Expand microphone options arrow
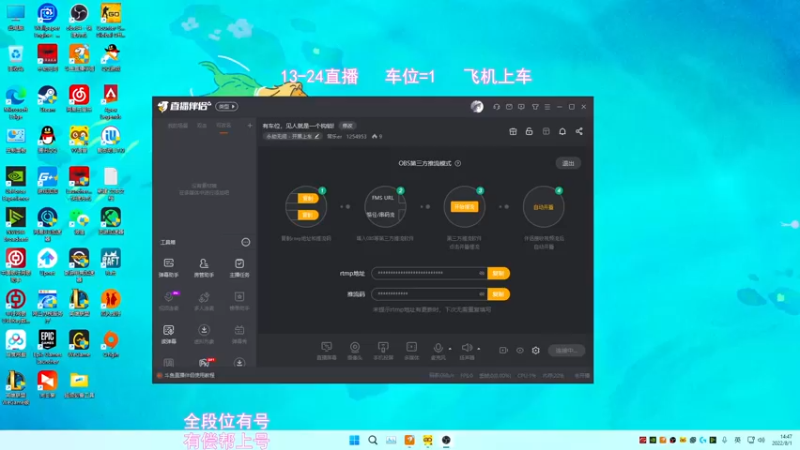The width and height of the screenshot is (800, 450). click(450, 349)
